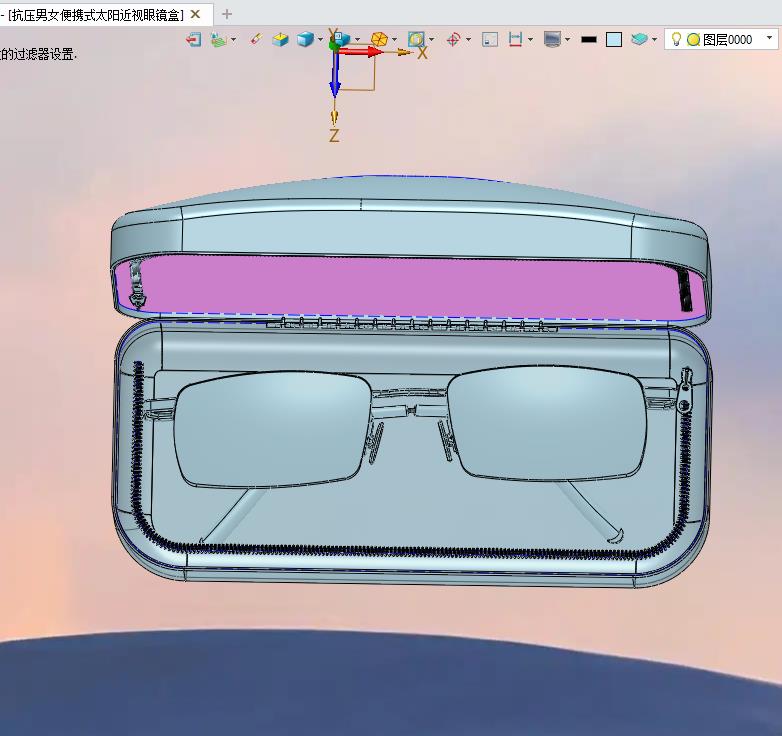This screenshot has height=736, width=782.
Task: Open the zoom window dropdown arrow
Action: coord(431,39)
